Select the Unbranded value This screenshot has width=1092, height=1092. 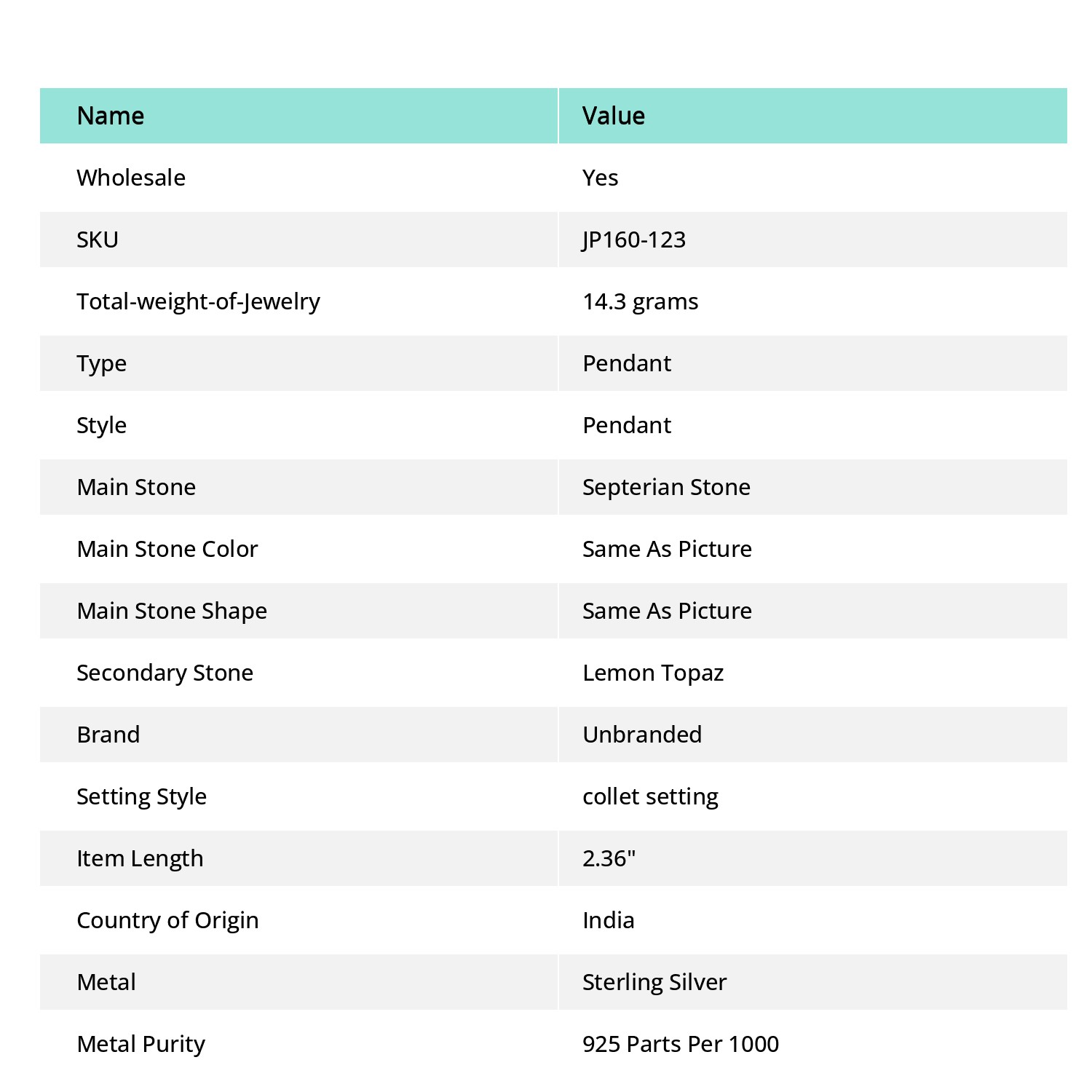pos(642,735)
